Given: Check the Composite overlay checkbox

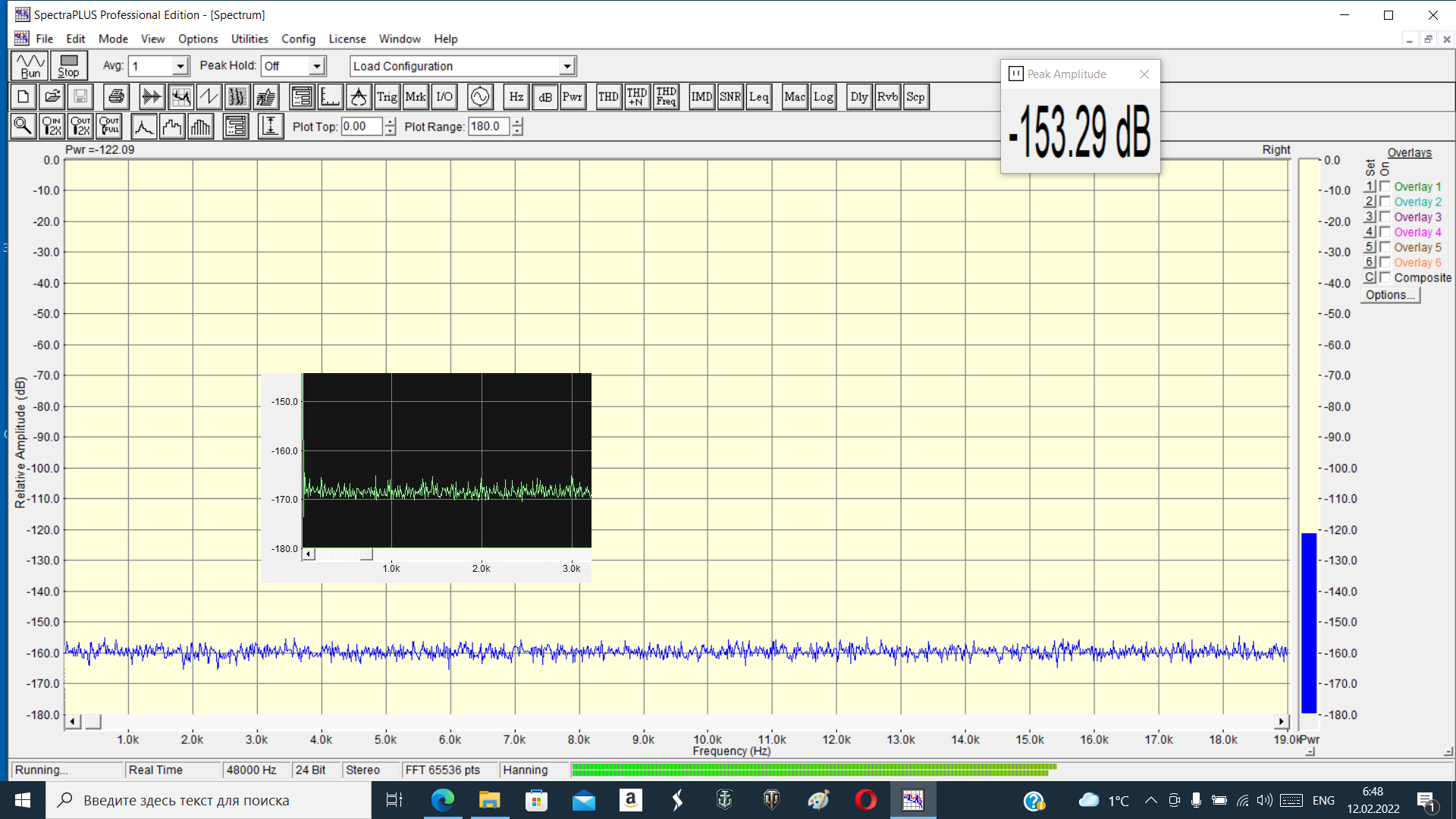Looking at the screenshot, I should coord(1385,278).
